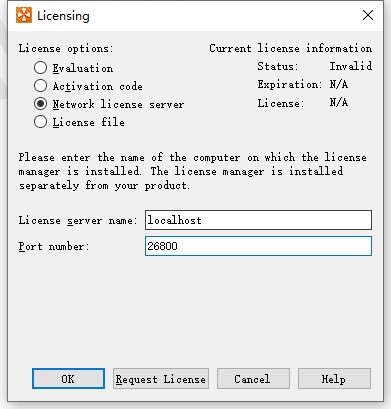391x409 pixels.
Task: Select Network license server option
Action: click(40, 104)
